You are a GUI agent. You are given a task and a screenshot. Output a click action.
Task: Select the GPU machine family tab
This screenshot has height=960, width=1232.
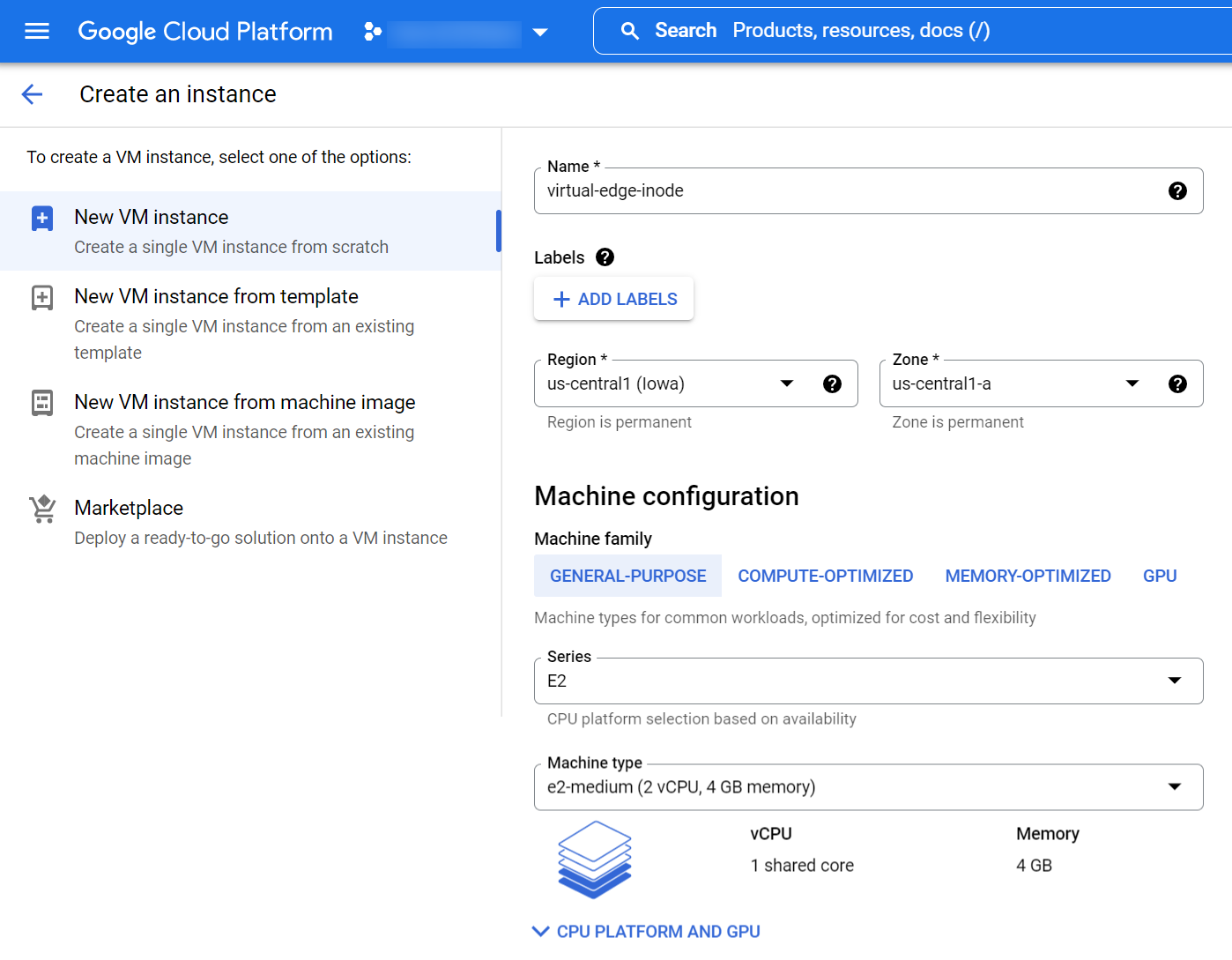click(x=1160, y=576)
